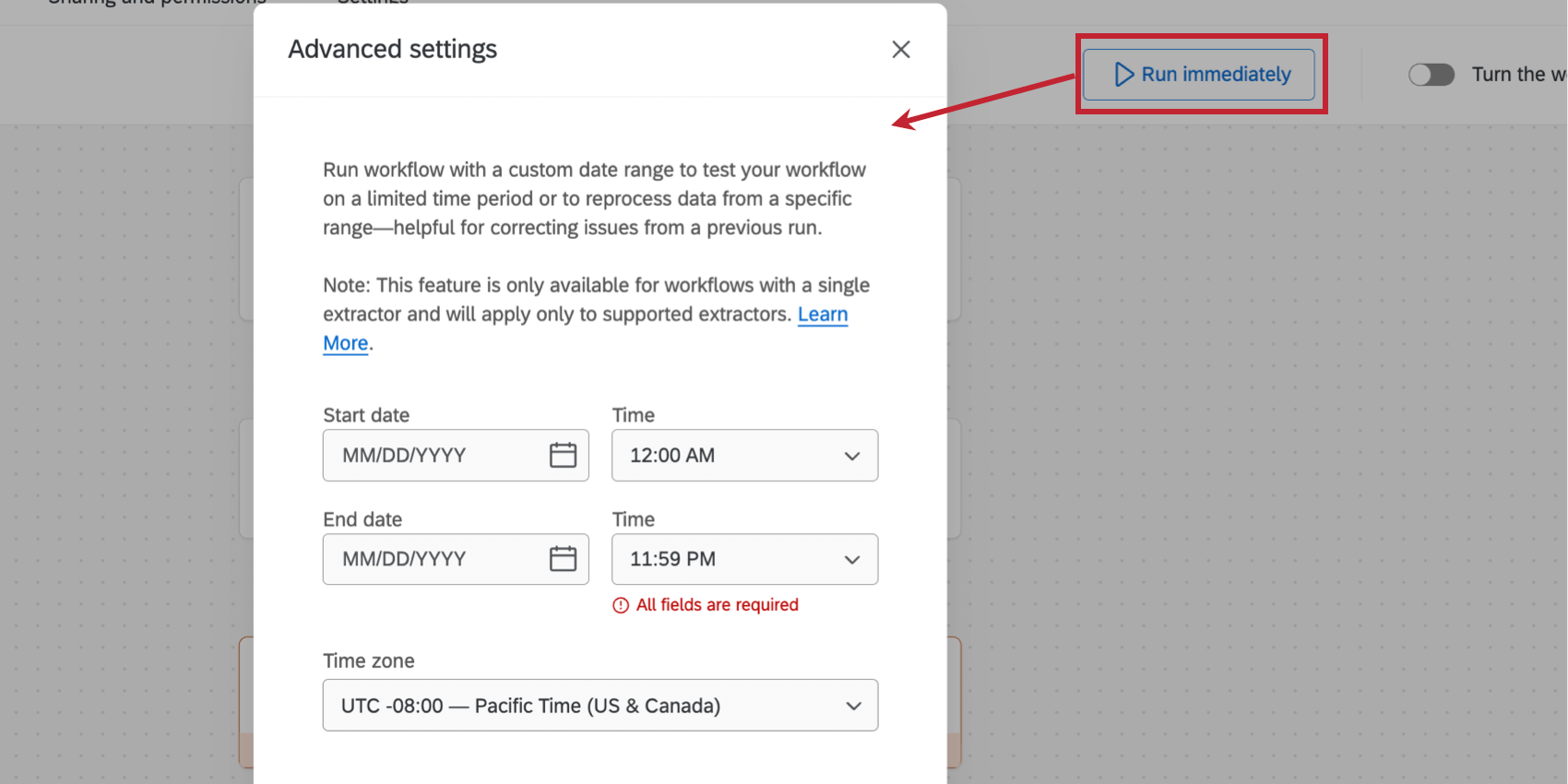Click the chevron arrow in the 11:59 PM box

(852, 560)
